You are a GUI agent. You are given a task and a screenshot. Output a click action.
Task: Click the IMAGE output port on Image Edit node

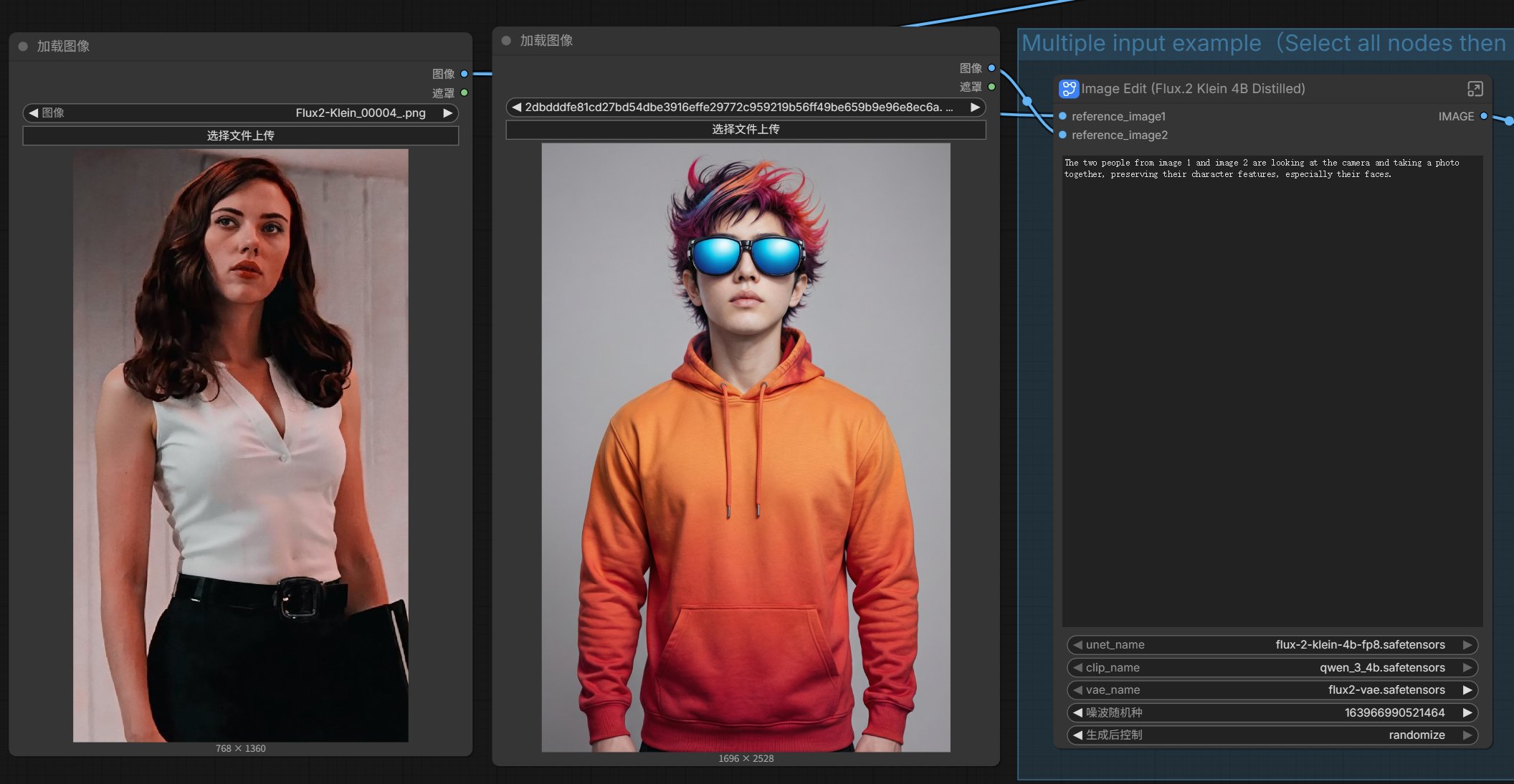[1484, 116]
